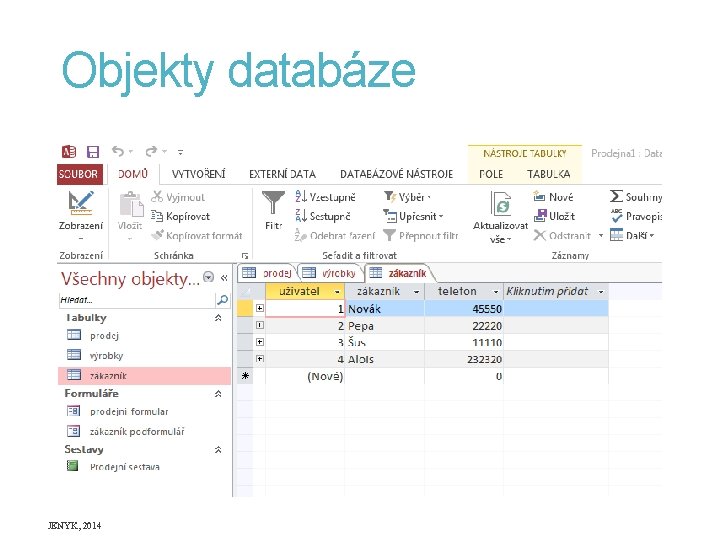Click the Zobrazení view icon
Screen dimensions: 720x540
coord(81,203)
